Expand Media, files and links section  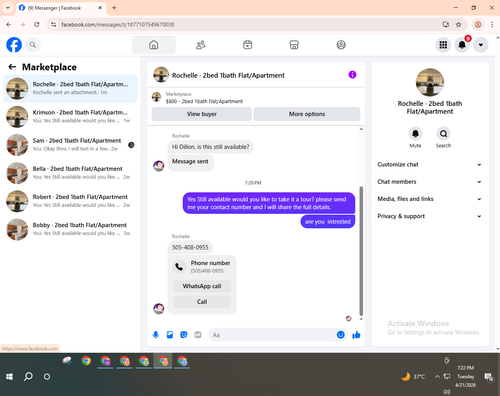[429, 199]
